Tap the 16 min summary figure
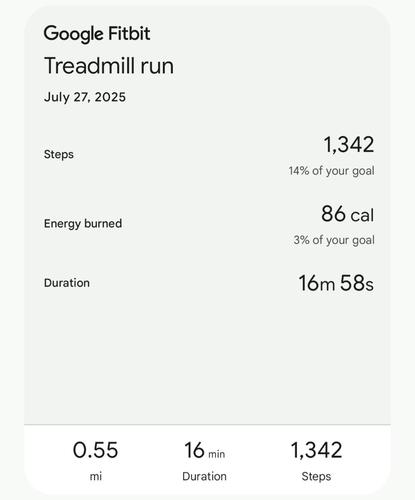415x500 pixels. click(x=205, y=450)
